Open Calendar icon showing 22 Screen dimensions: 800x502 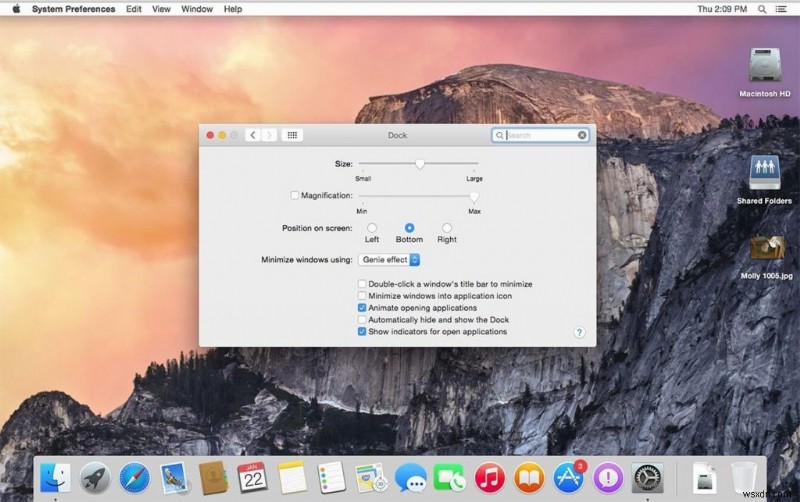tap(253, 478)
